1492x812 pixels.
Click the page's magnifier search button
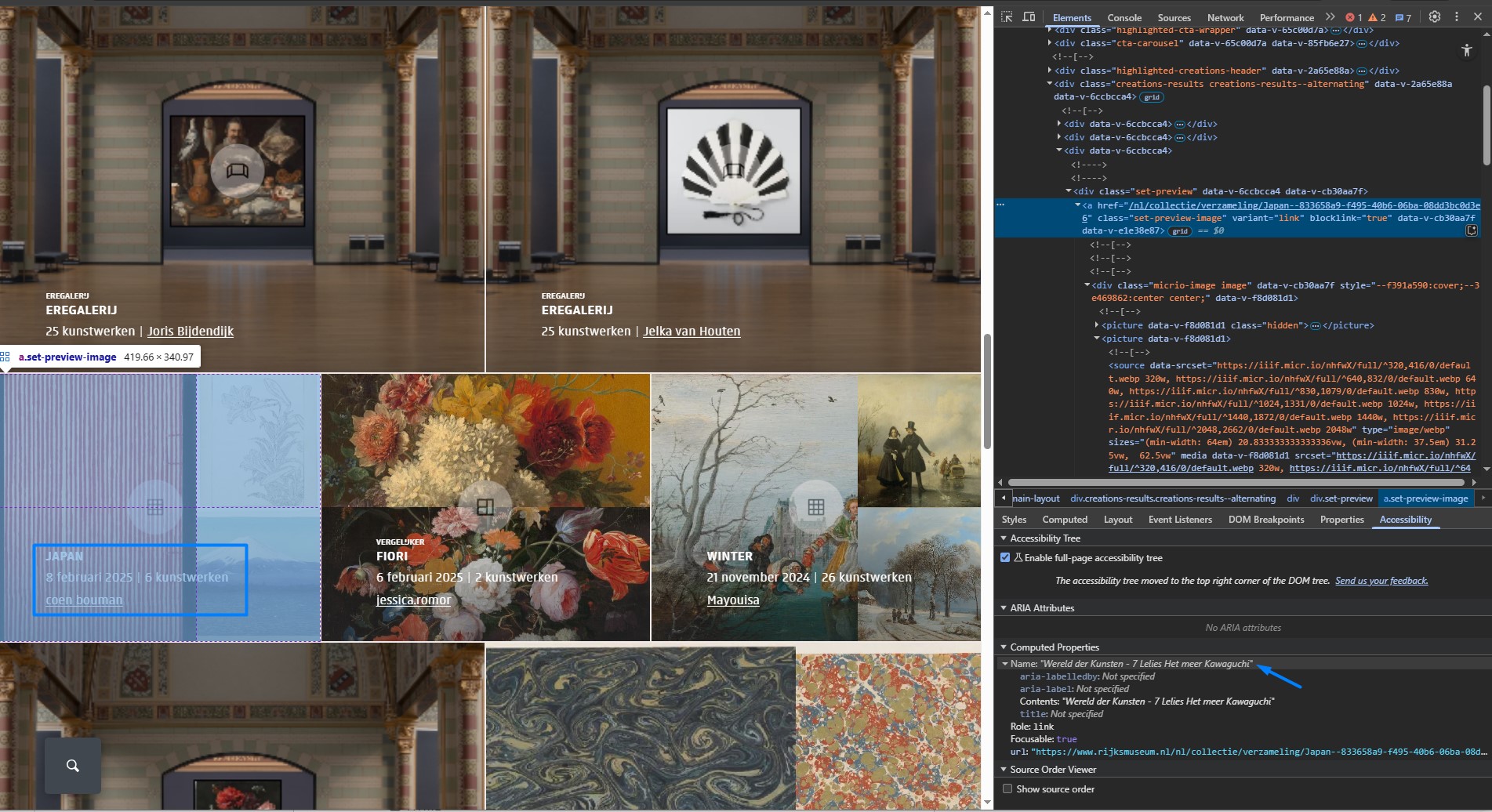tap(72, 766)
